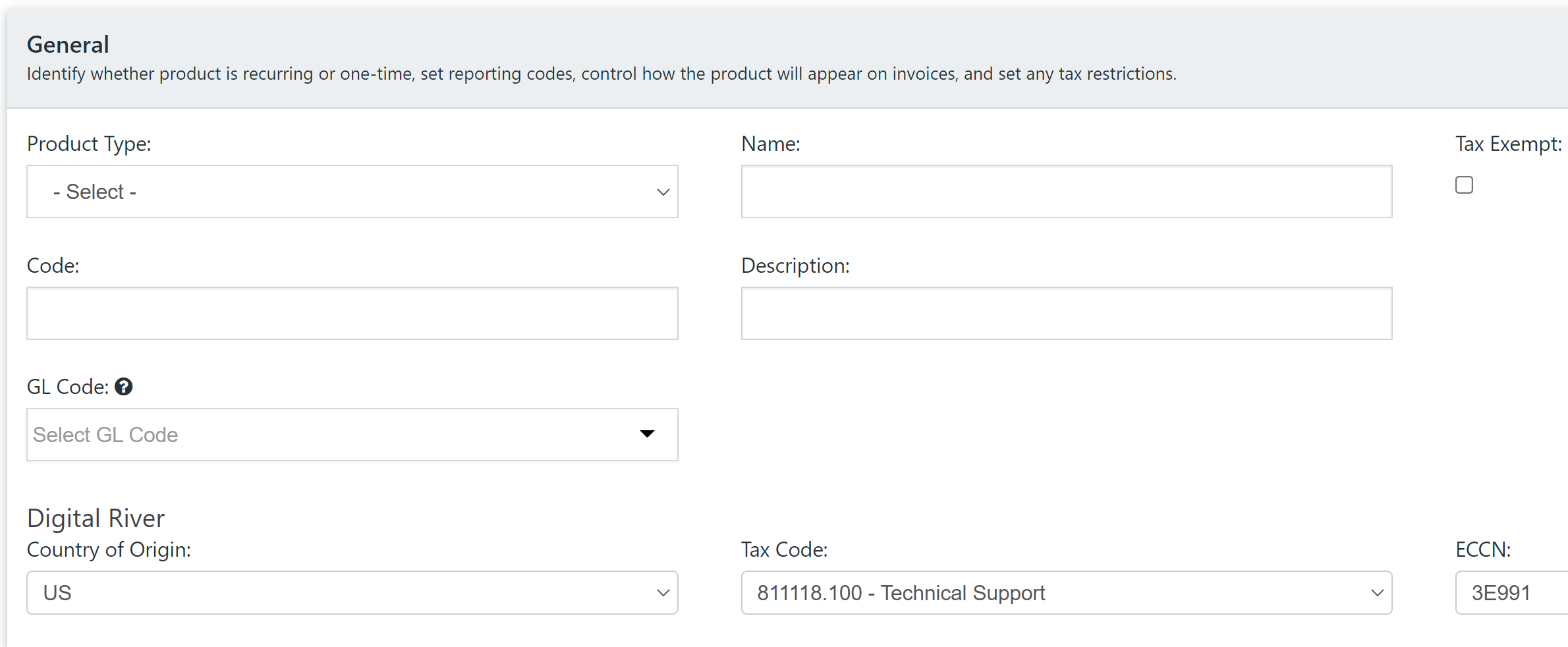Click the ECCN label
The width and height of the screenshot is (1568, 647).
point(1483,549)
